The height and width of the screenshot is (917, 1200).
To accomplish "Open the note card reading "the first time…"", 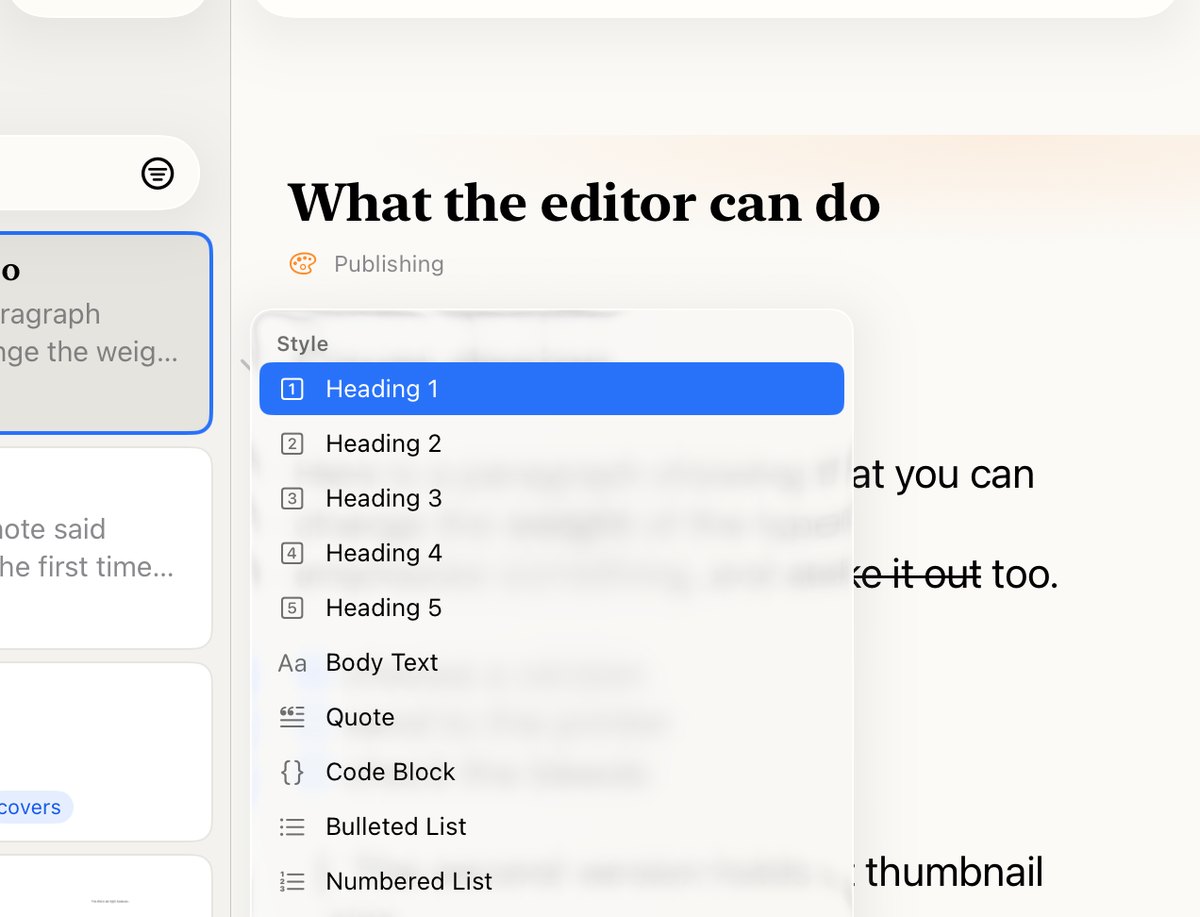I will (105, 548).
